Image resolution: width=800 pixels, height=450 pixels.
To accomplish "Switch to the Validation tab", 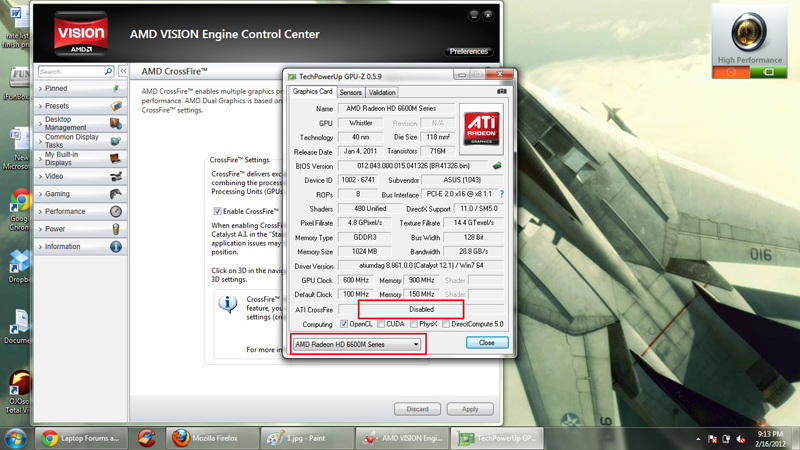I will point(382,92).
